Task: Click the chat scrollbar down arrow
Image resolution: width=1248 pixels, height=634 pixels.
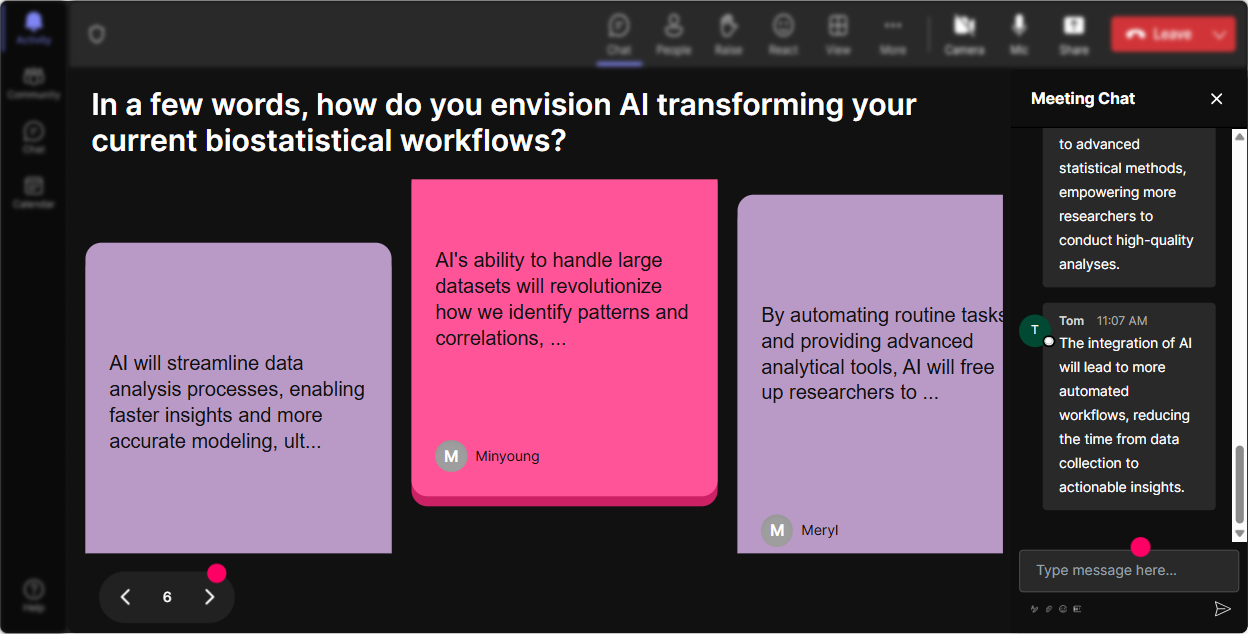Action: coord(1240,535)
